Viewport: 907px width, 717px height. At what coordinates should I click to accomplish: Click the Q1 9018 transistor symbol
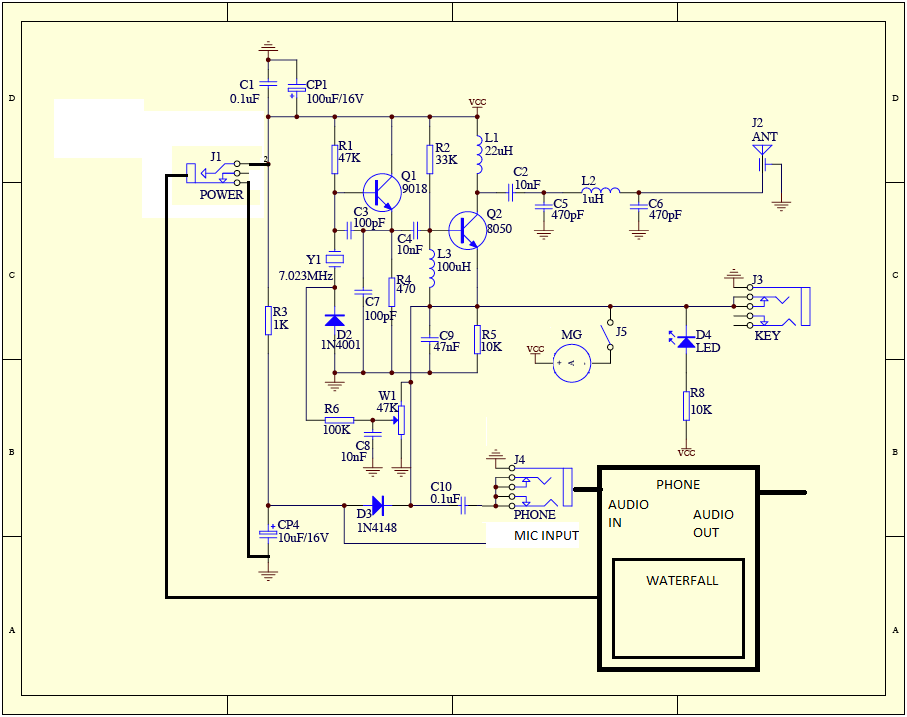pyautogui.click(x=381, y=190)
